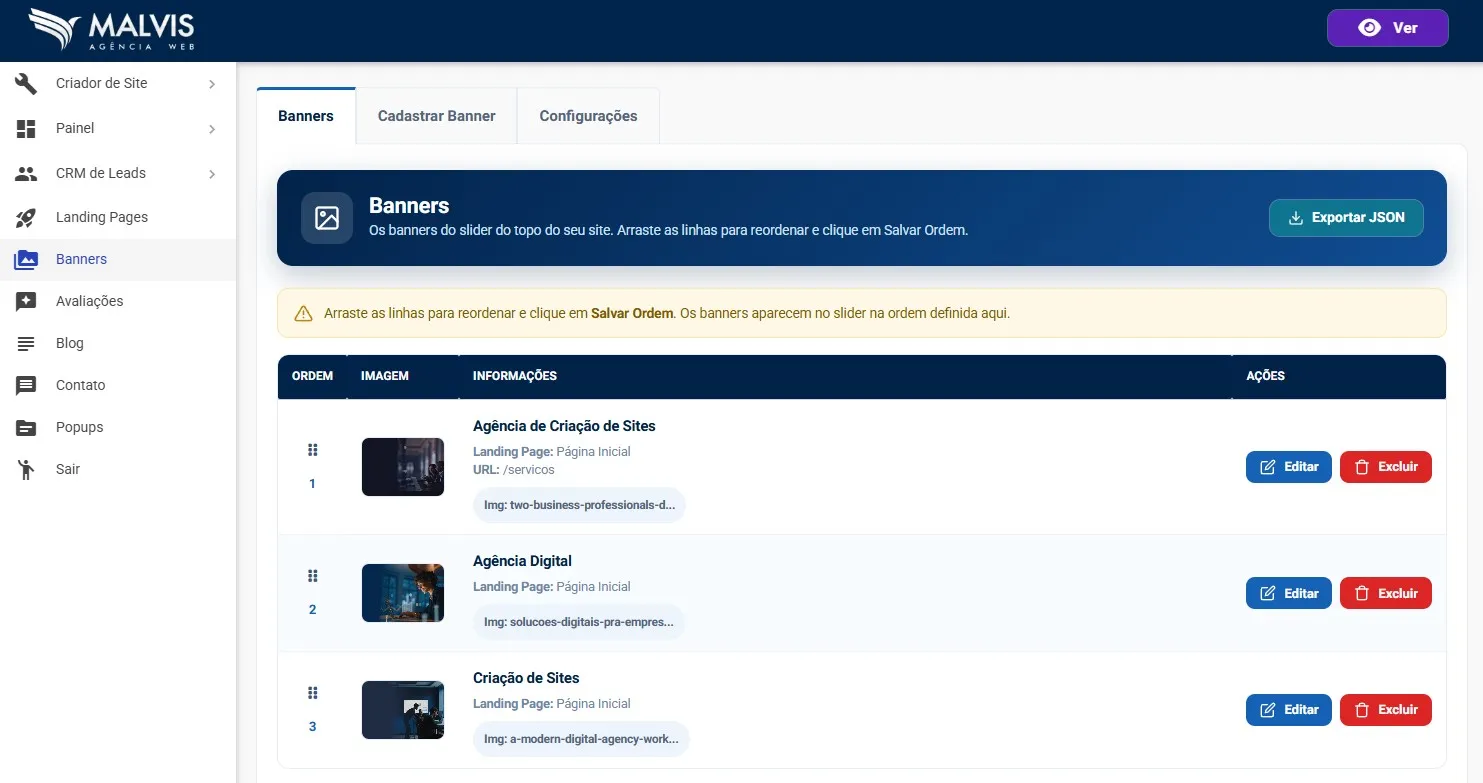This screenshot has height=783, width=1483.
Task: Delete the Agência de Criação de Sites banner
Action: [x=1385, y=467]
